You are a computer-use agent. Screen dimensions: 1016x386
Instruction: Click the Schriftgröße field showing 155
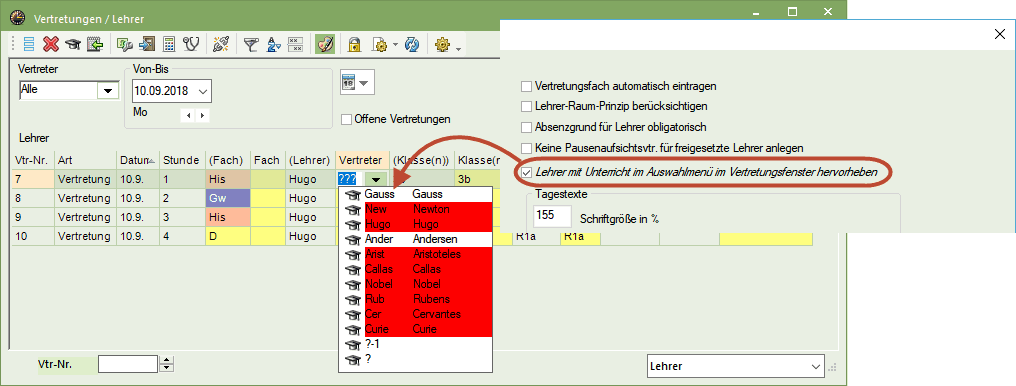[553, 216]
